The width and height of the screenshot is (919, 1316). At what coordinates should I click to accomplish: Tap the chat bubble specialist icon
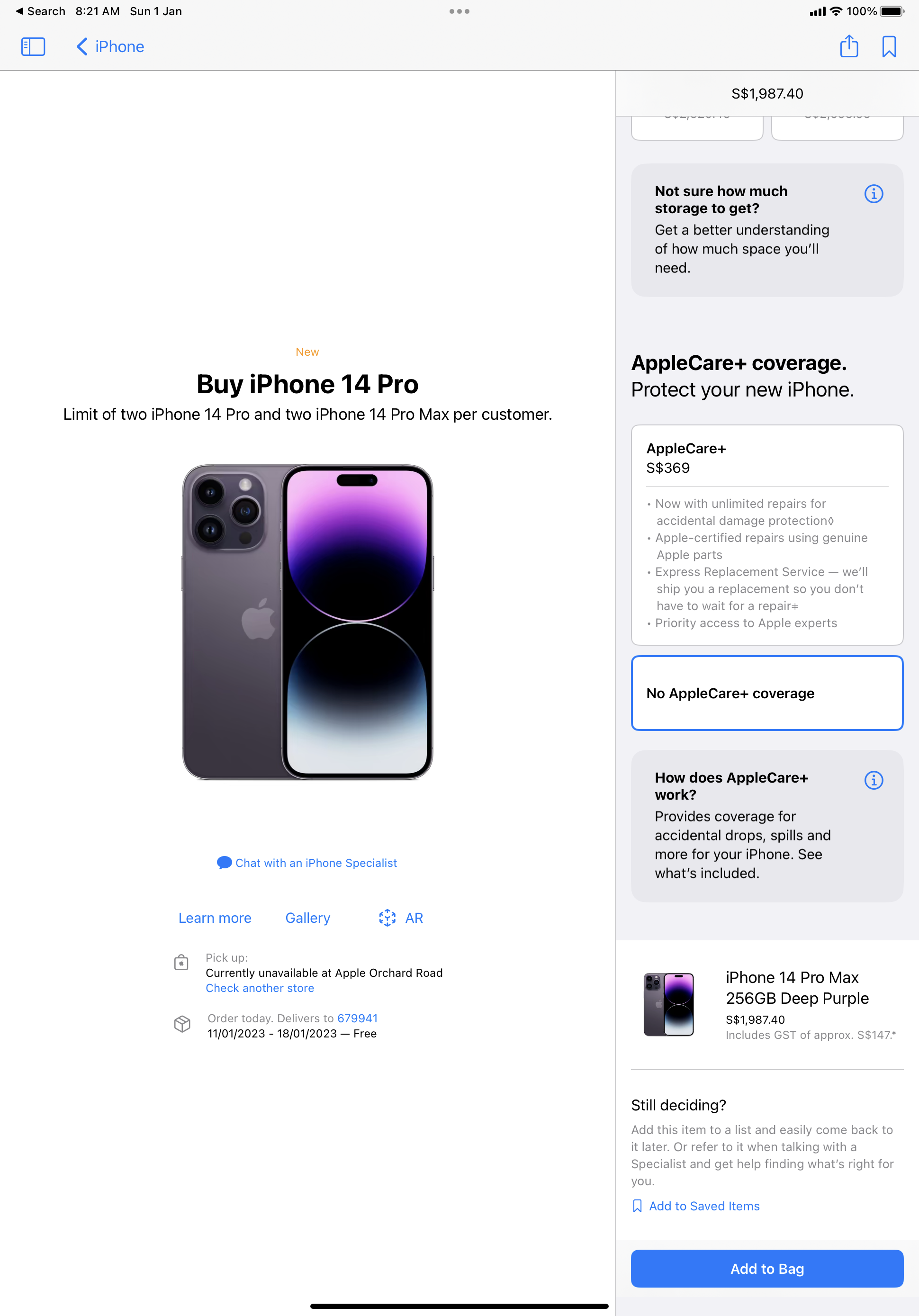point(224,863)
